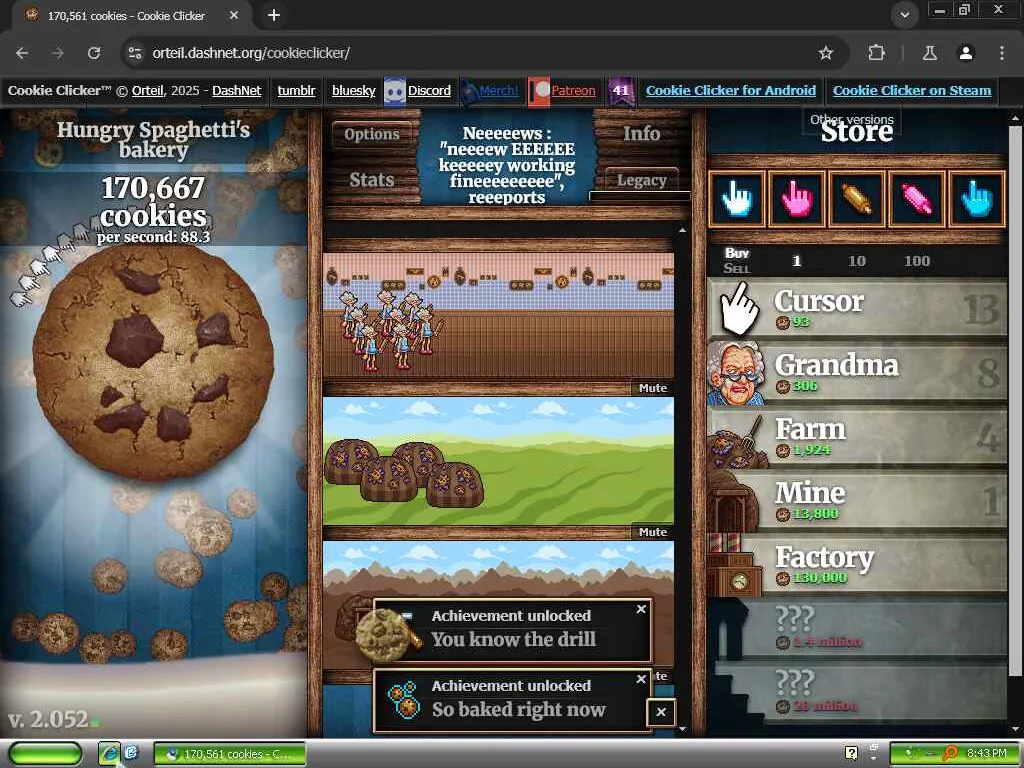Open the DashNet link
This screenshot has height=768, width=1024.
(x=236, y=91)
